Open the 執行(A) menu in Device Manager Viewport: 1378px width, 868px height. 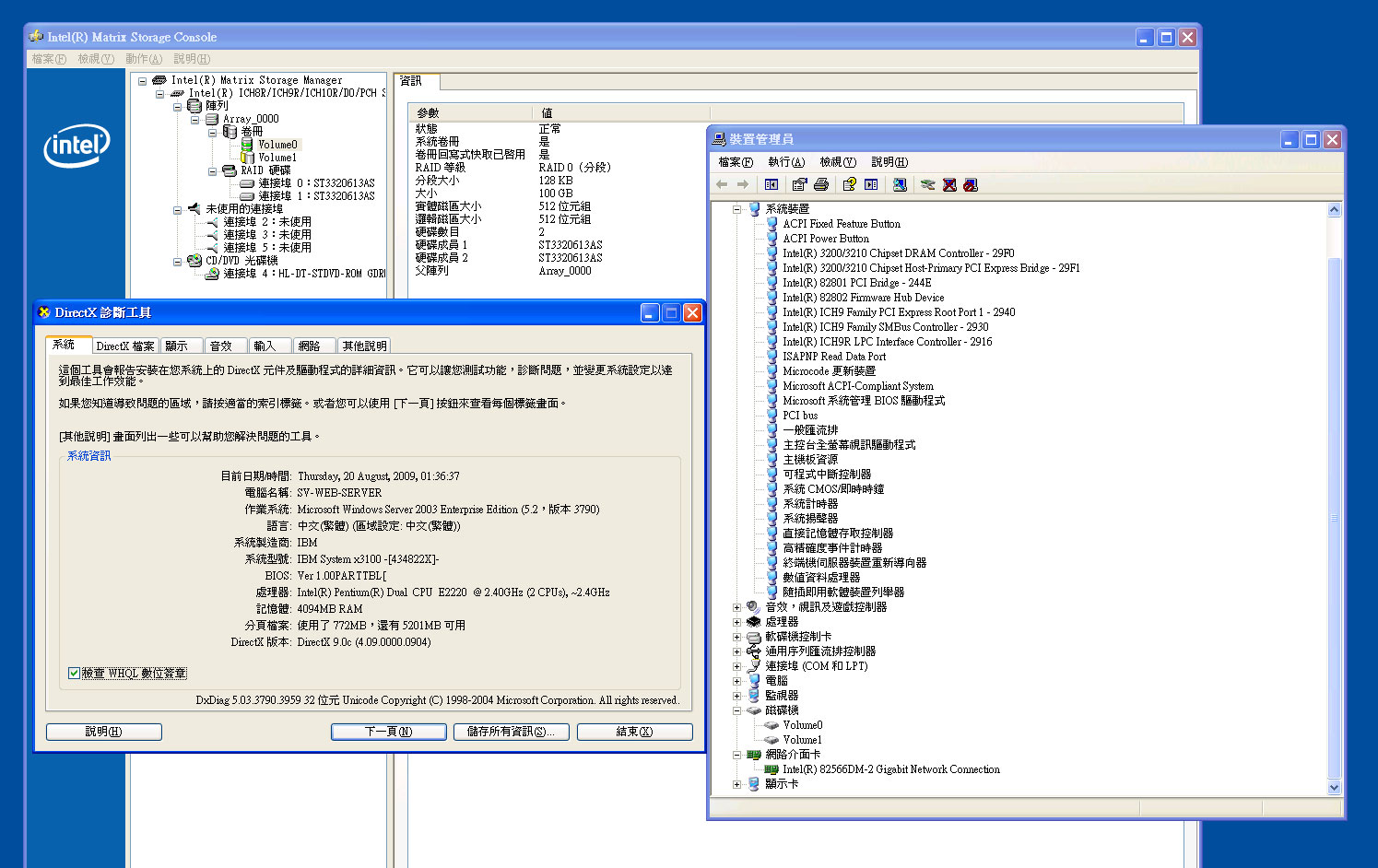click(x=785, y=162)
